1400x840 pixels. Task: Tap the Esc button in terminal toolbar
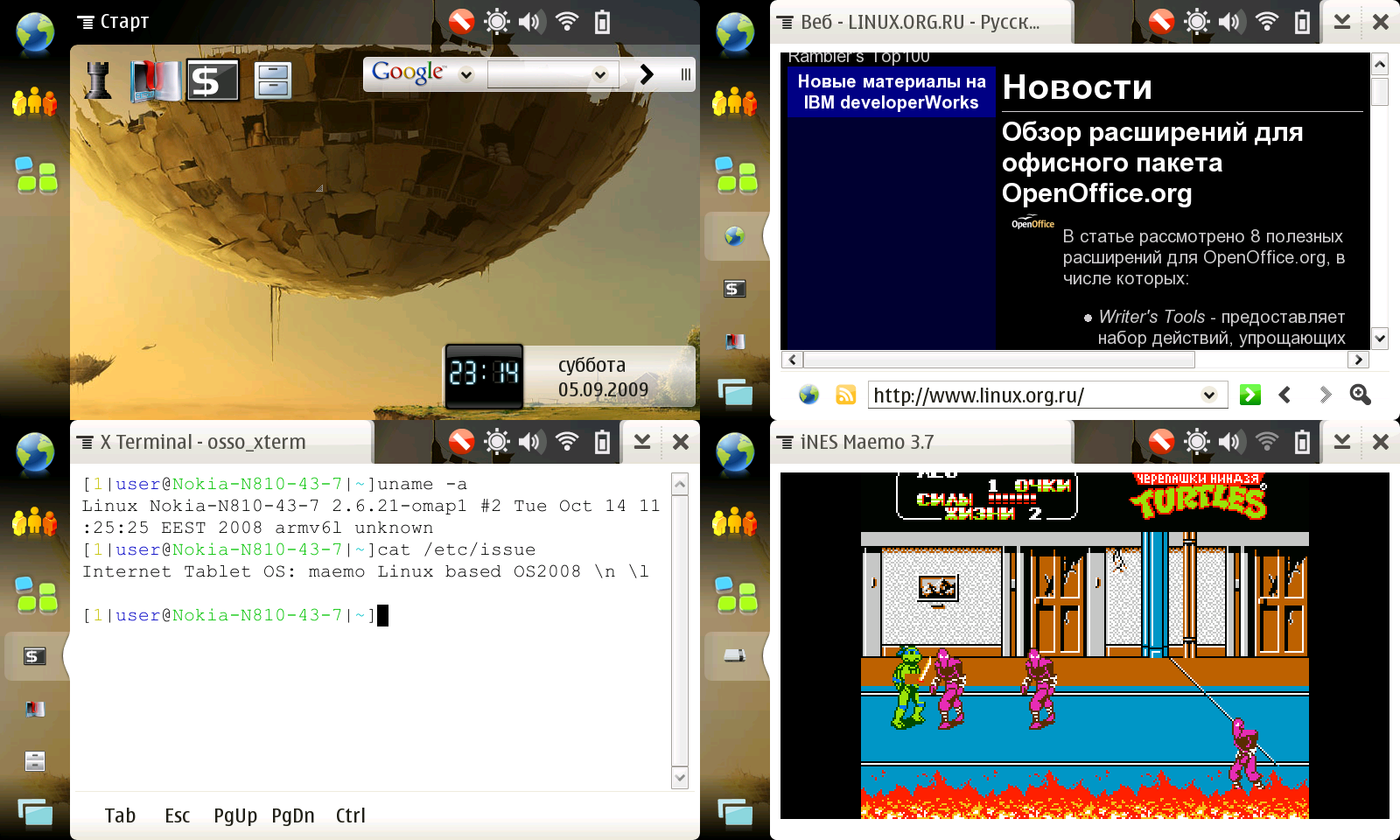tap(177, 815)
